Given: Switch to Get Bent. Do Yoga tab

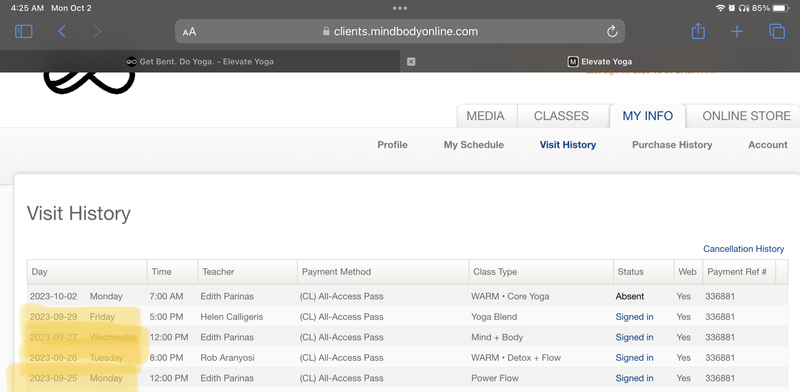Looking at the screenshot, I should pos(200,62).
